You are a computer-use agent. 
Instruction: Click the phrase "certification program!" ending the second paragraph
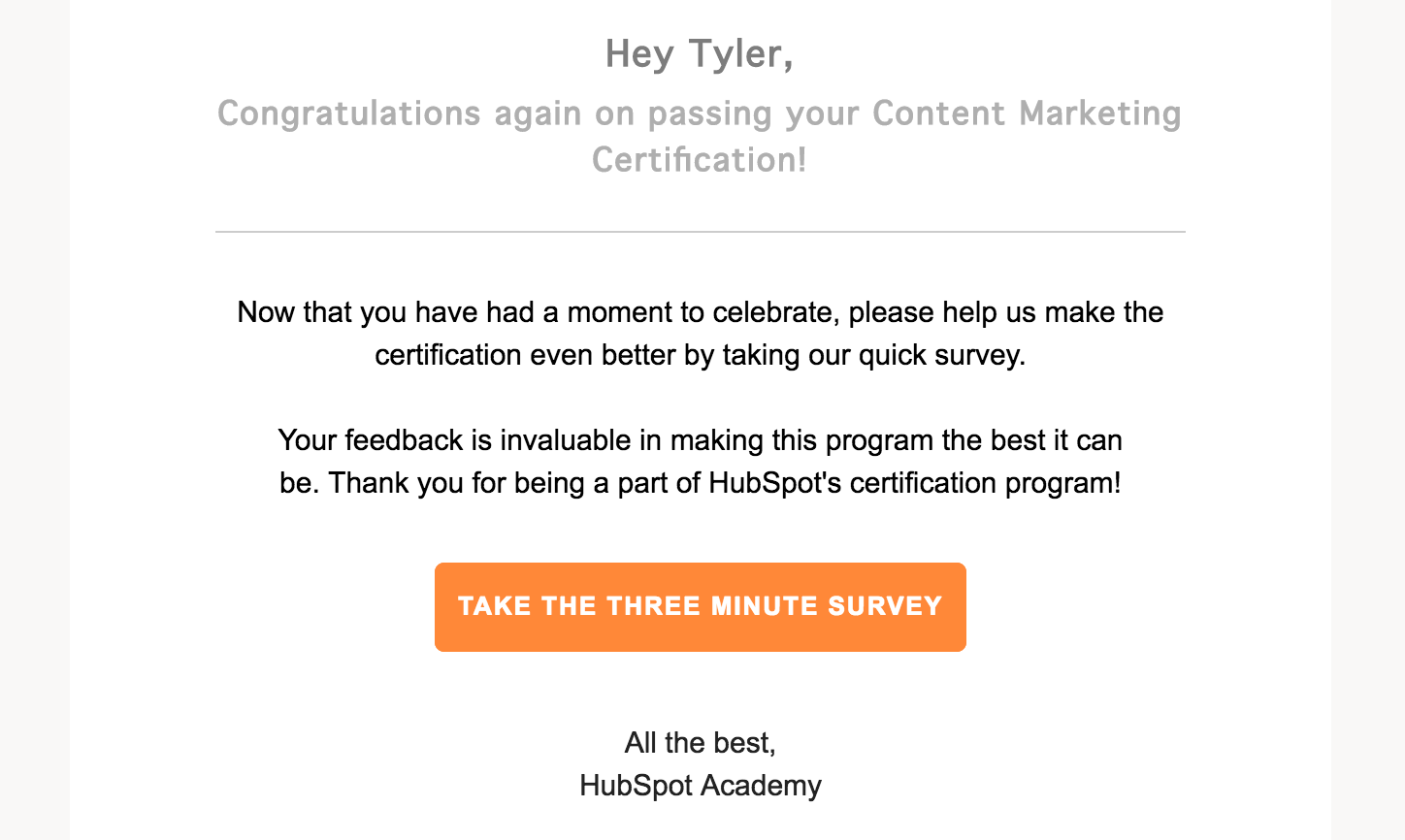(x=985, y=483)
